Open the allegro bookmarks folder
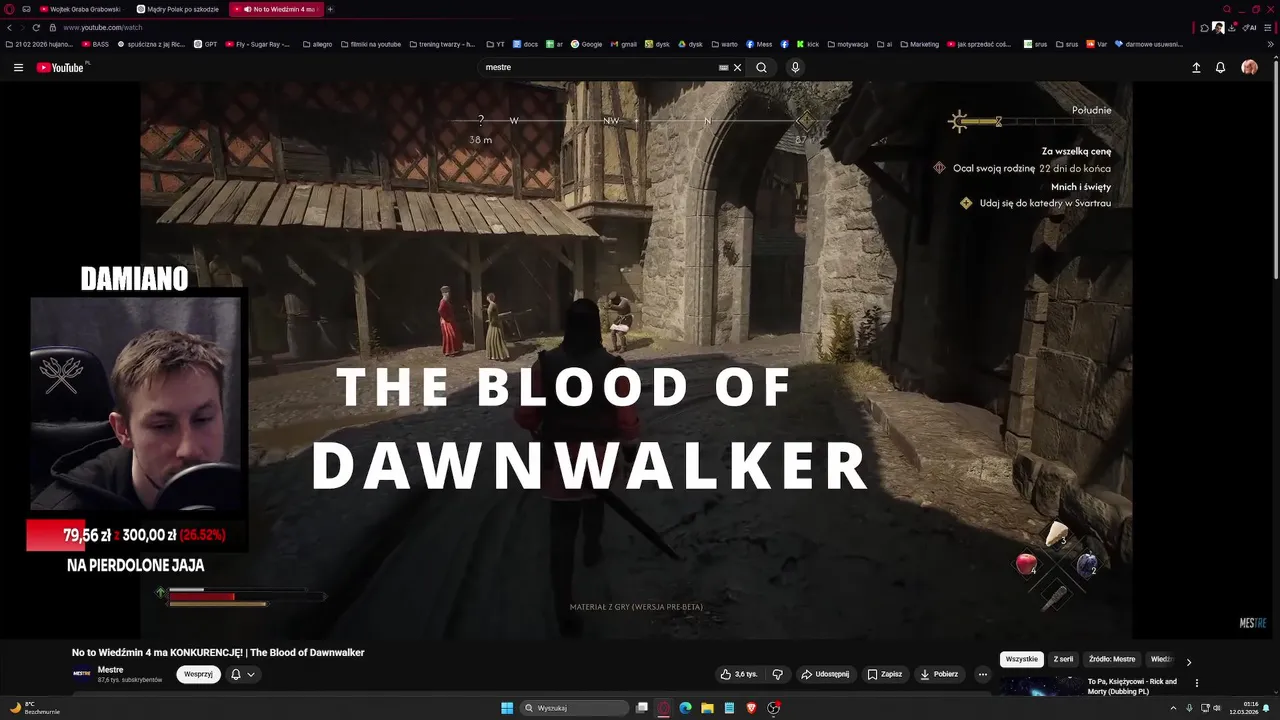Image resolution: width=1280 pixels, height=720 pixels. (317, 44)
